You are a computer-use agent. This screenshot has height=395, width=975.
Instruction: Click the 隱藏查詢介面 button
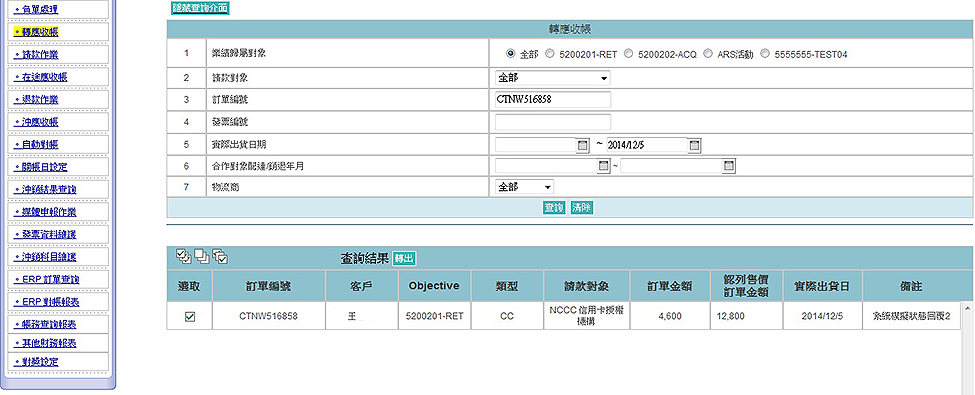[200, 8]
